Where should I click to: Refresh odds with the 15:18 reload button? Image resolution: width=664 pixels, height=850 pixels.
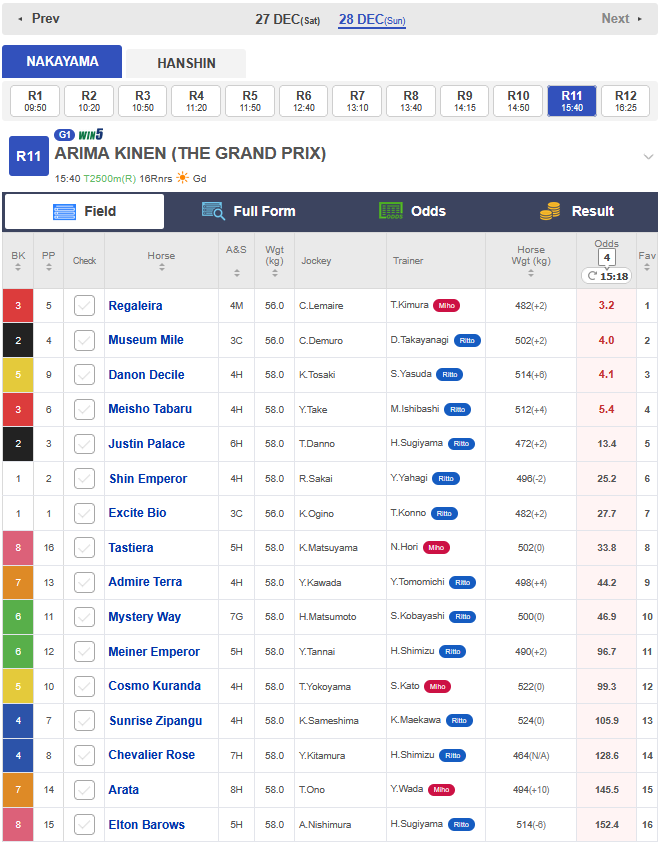click(x=607, y=276)
